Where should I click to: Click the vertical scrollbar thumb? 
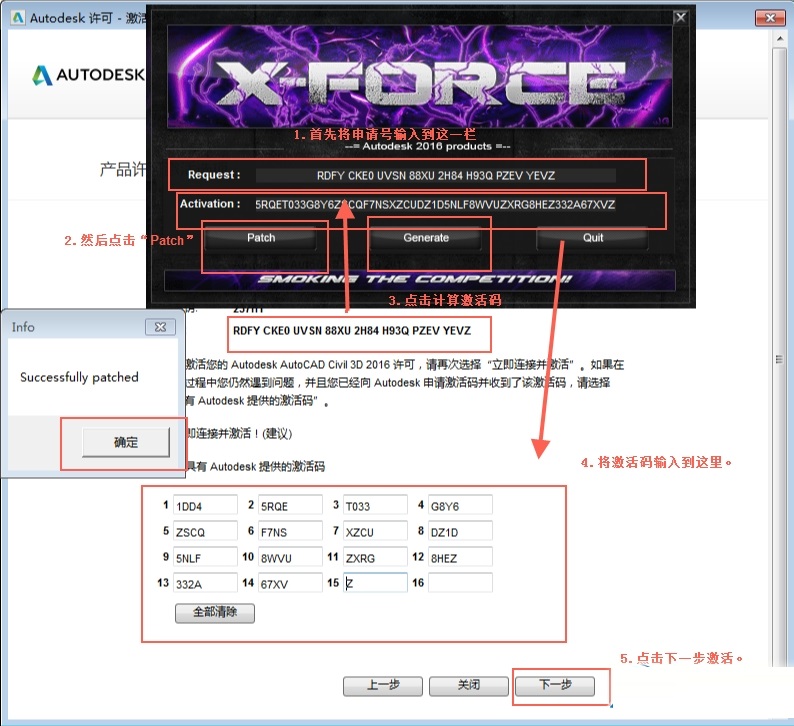[x=779, y=357]
